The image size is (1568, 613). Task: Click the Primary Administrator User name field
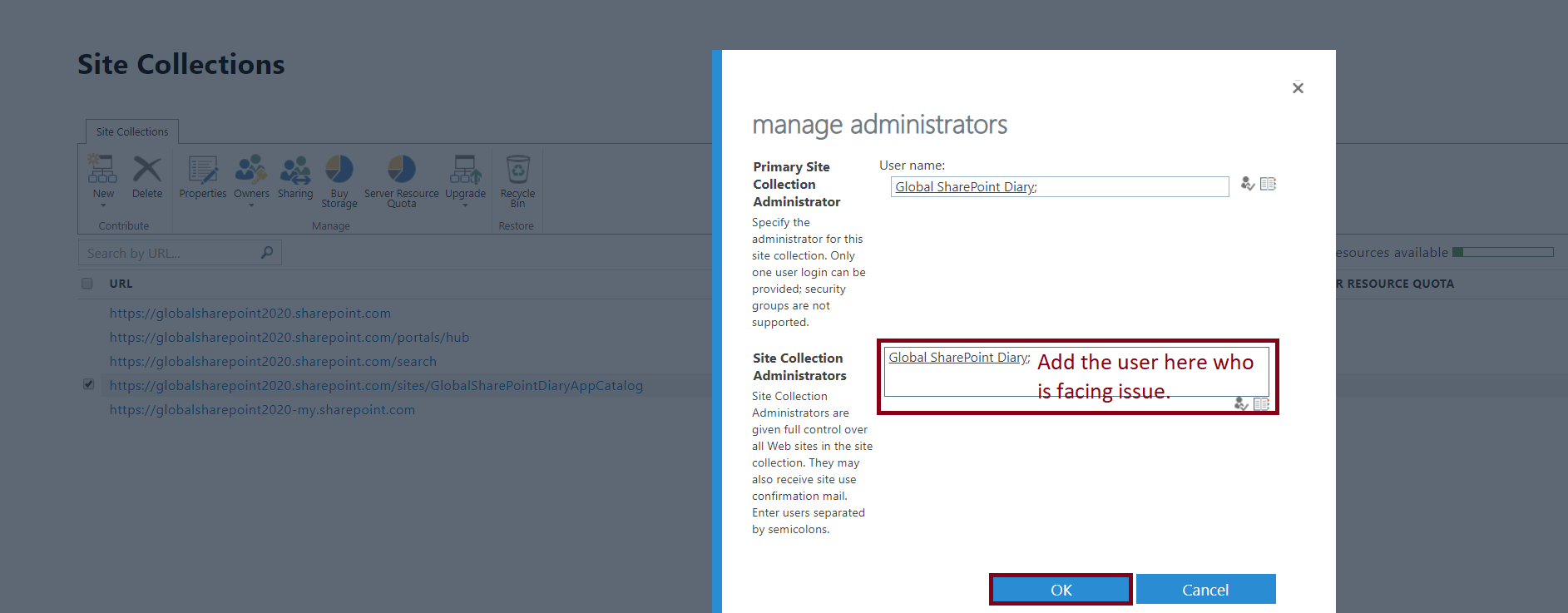1060,186
